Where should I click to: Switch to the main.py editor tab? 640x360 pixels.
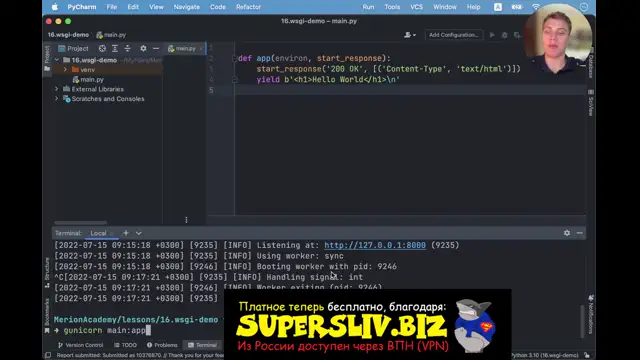pos(185,49)
